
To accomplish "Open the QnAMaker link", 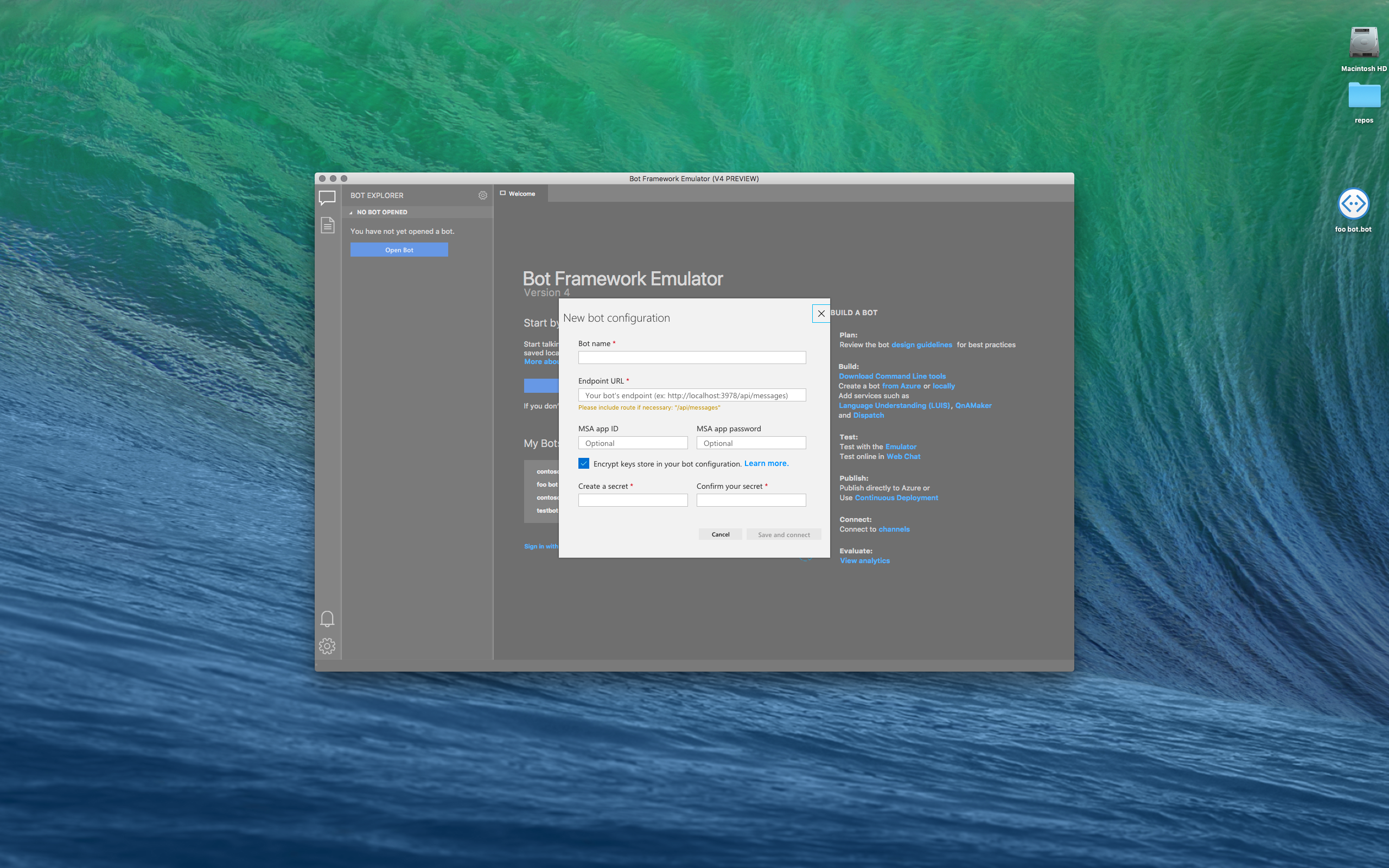I will [x=973, y=405].
